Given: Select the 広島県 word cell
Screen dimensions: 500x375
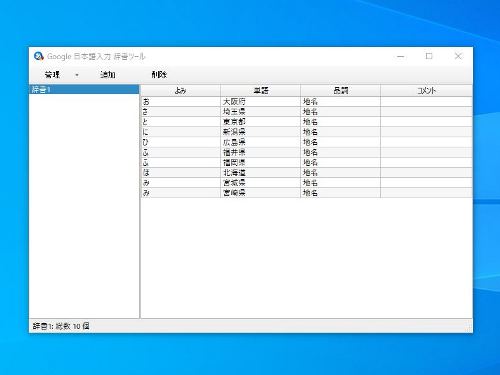Looking at the screenshot, I should click(260, 142).
